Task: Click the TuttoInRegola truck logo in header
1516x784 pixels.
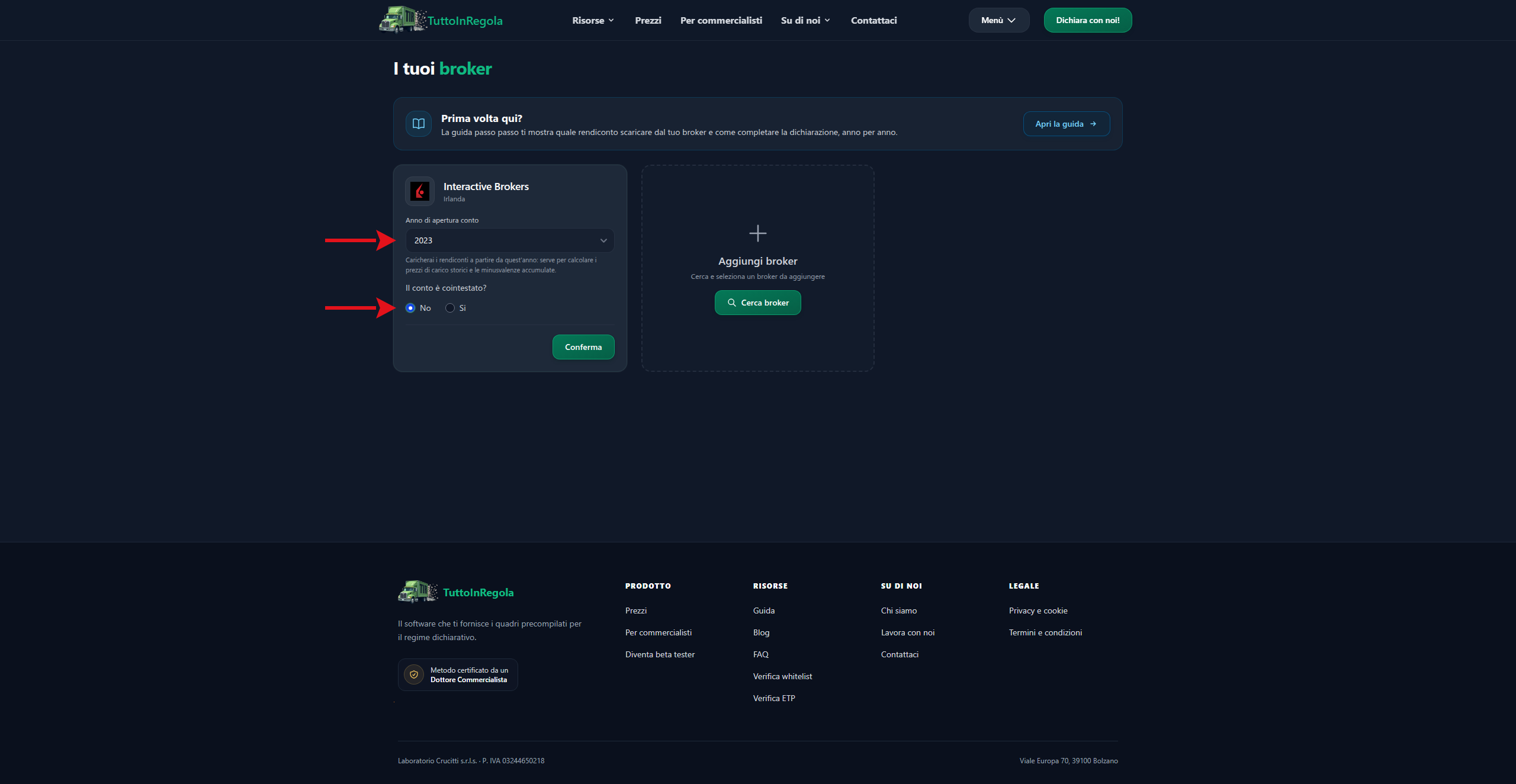Action: (403, 20)
